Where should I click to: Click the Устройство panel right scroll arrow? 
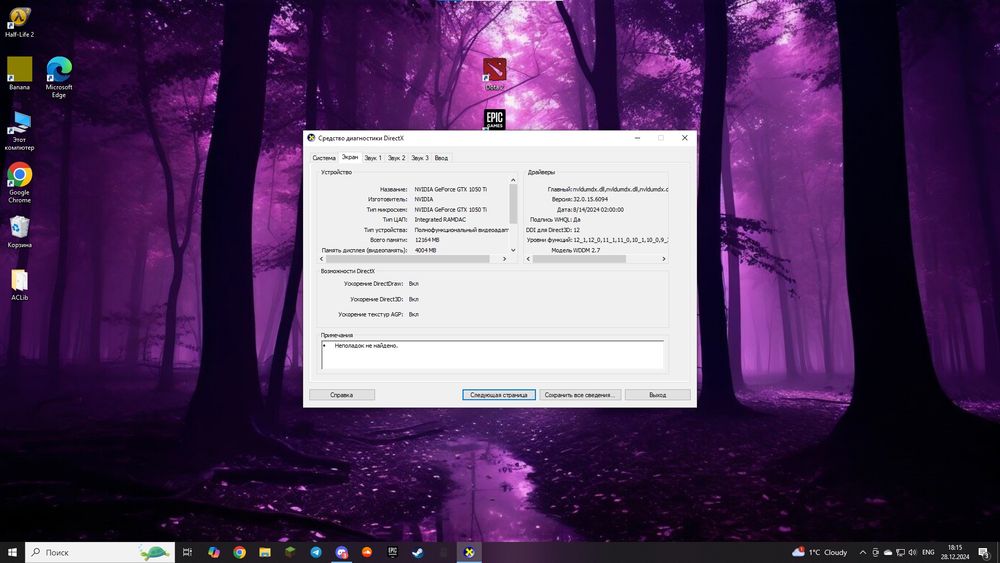pyautogui.click(x=504, y=259)
